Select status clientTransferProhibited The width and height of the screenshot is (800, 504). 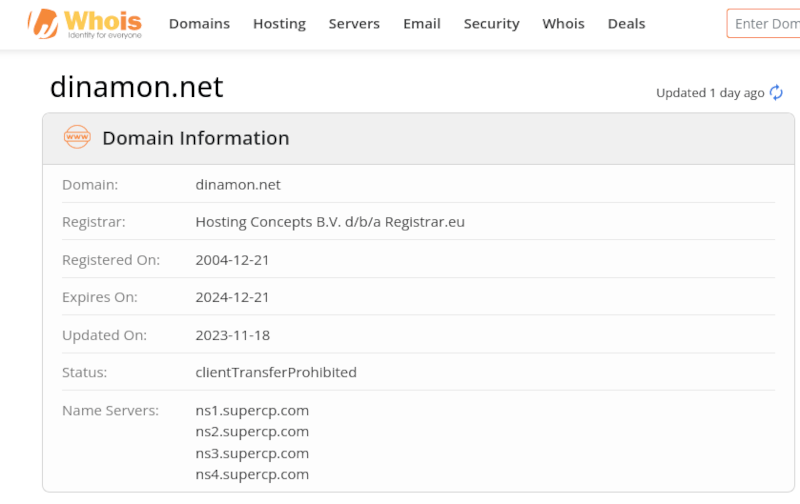[276, 372]
